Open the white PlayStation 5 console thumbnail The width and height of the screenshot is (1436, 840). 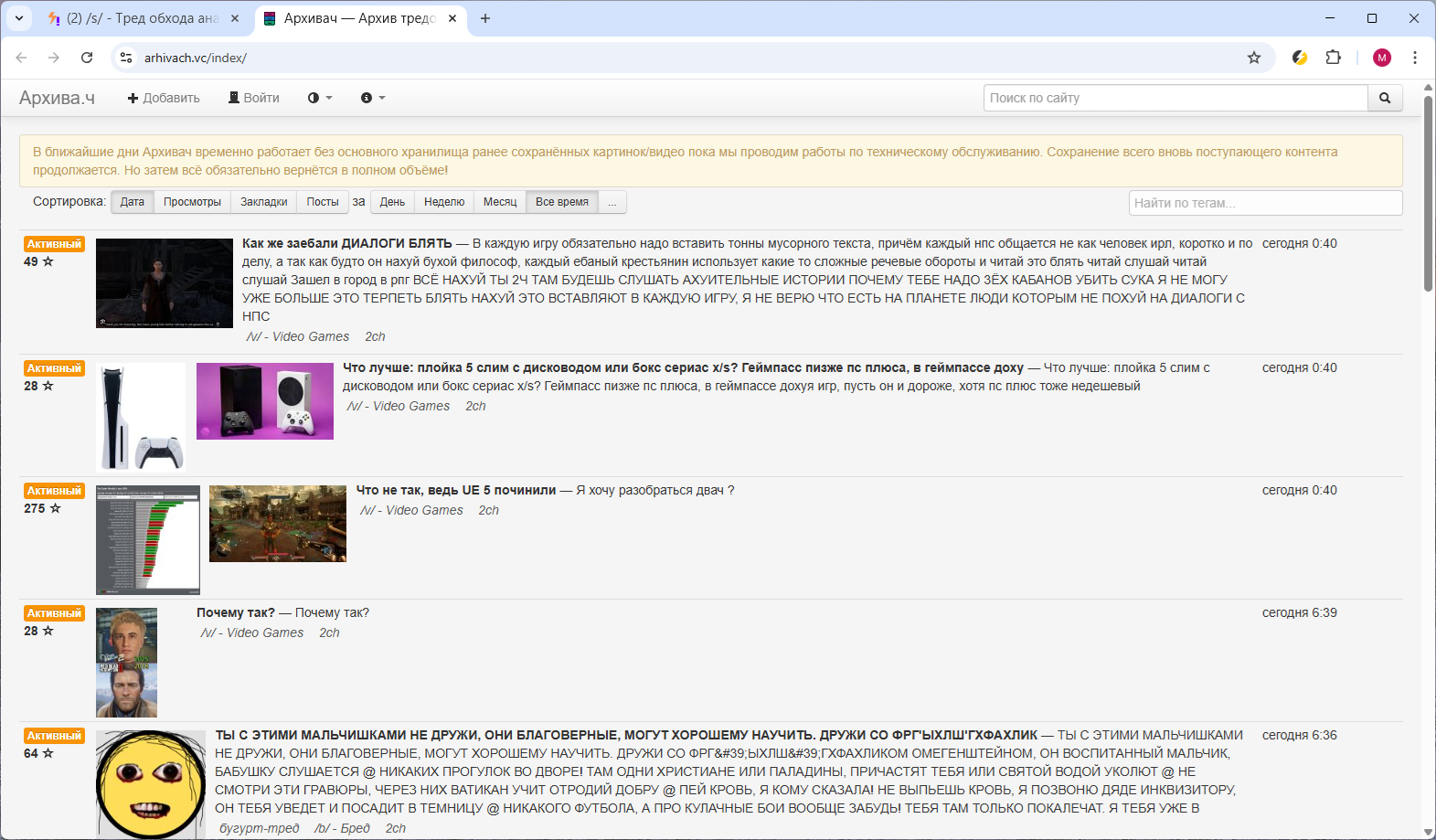141,418
